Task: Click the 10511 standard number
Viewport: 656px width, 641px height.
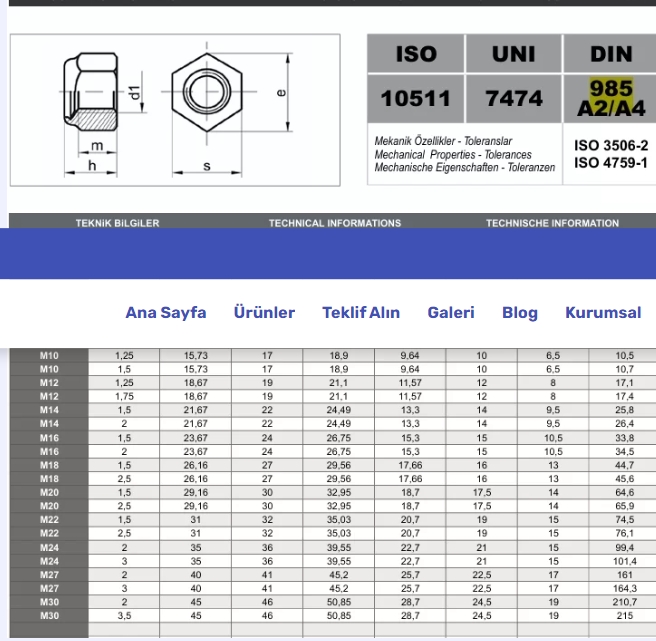Action: [415, 99]
